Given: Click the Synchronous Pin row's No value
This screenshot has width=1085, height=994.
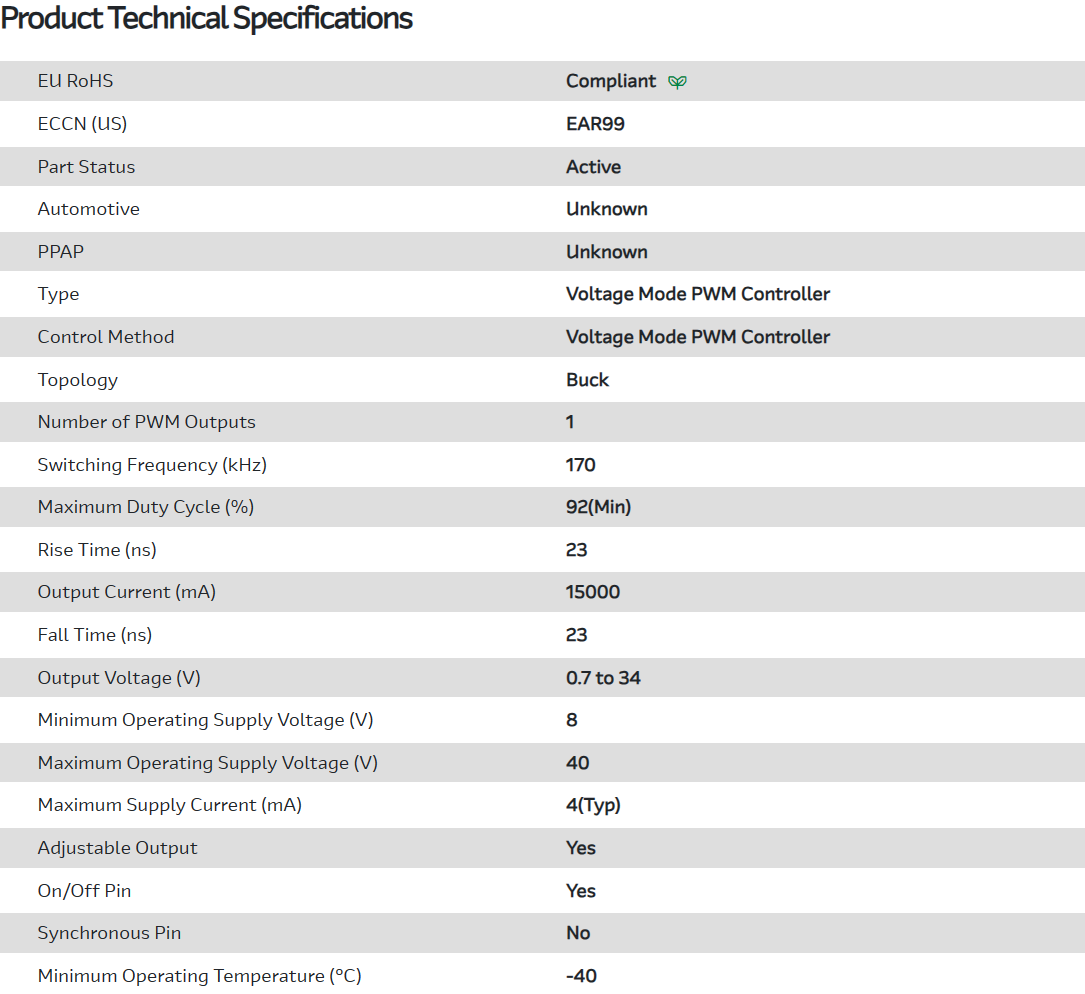Looking at the screenshot, I should (x=578, y=933).
